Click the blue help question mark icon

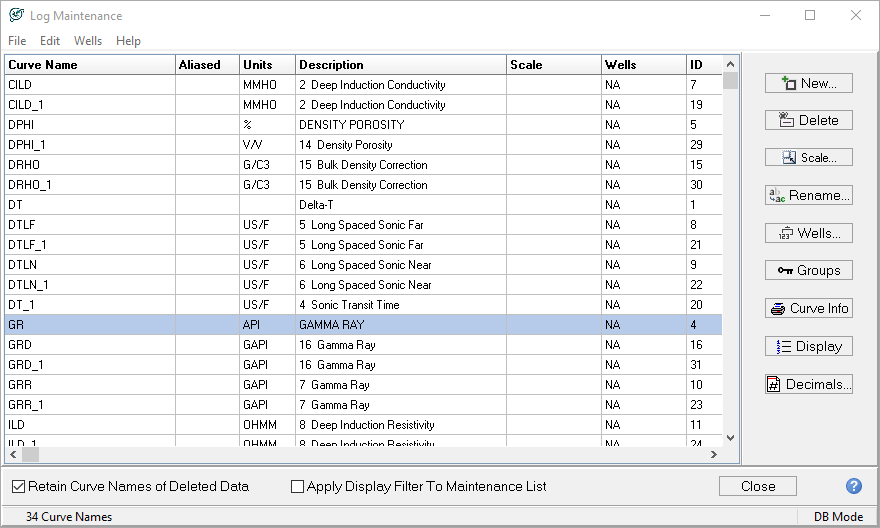853,486
